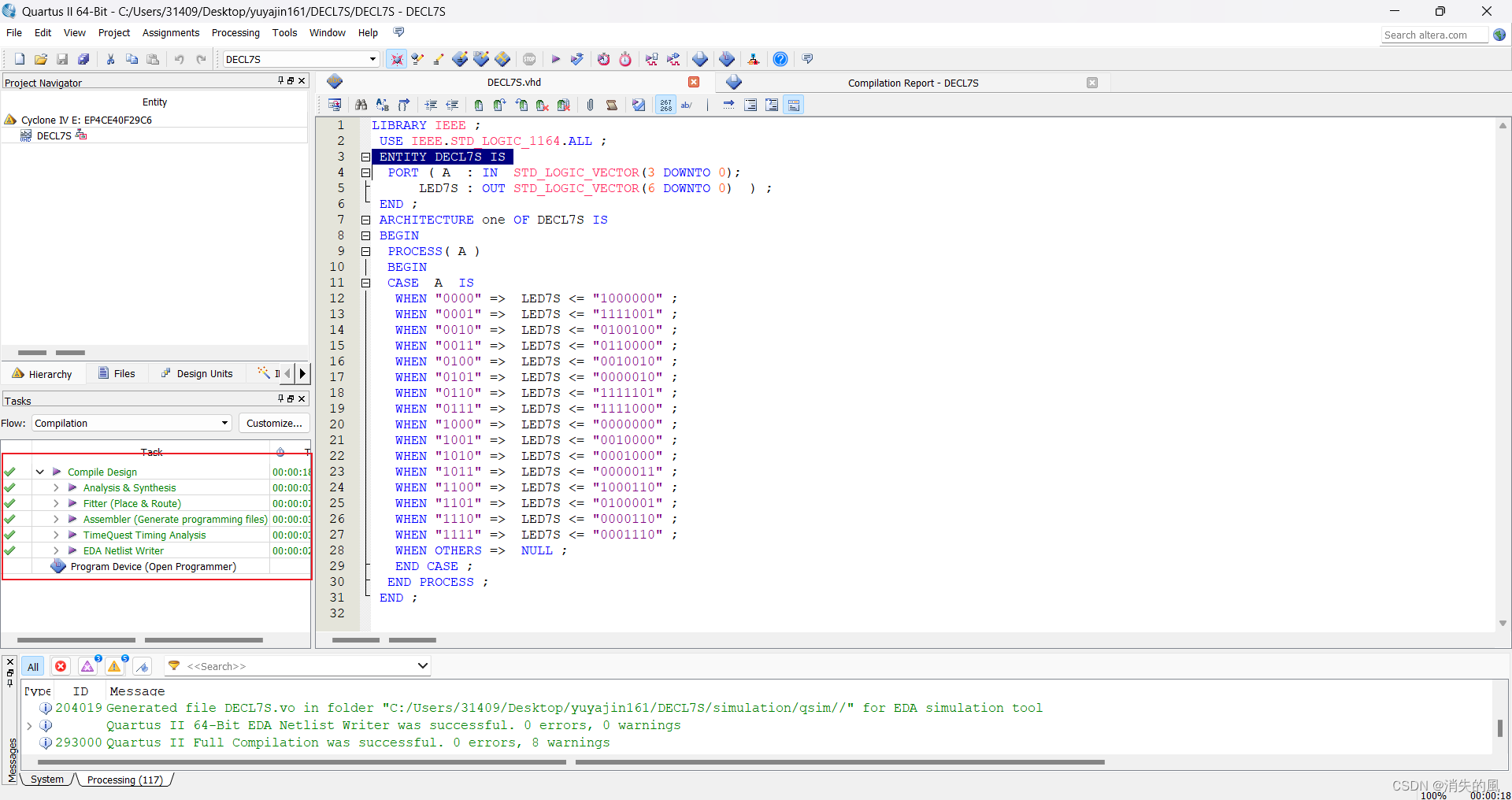Image resolution: width=1512 pixels, height=800 pixels.
Task: Toggle line numbers display in editor
Action: (665, 105)
